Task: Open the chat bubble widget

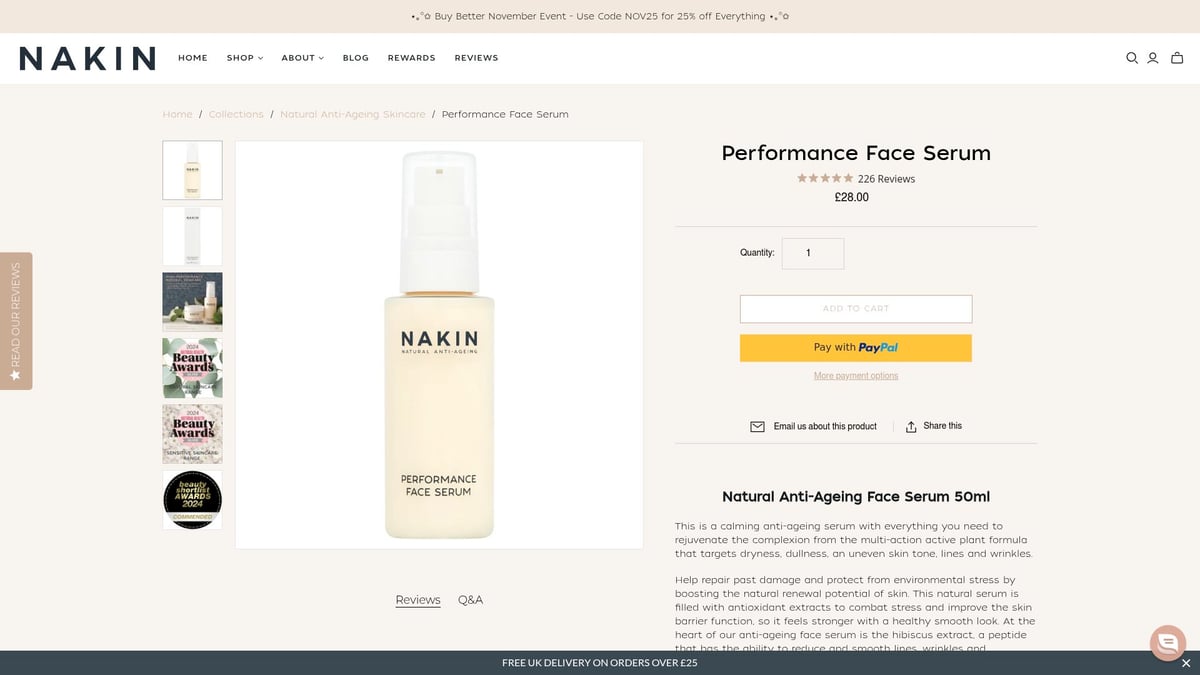Action: coord(1167,643)
